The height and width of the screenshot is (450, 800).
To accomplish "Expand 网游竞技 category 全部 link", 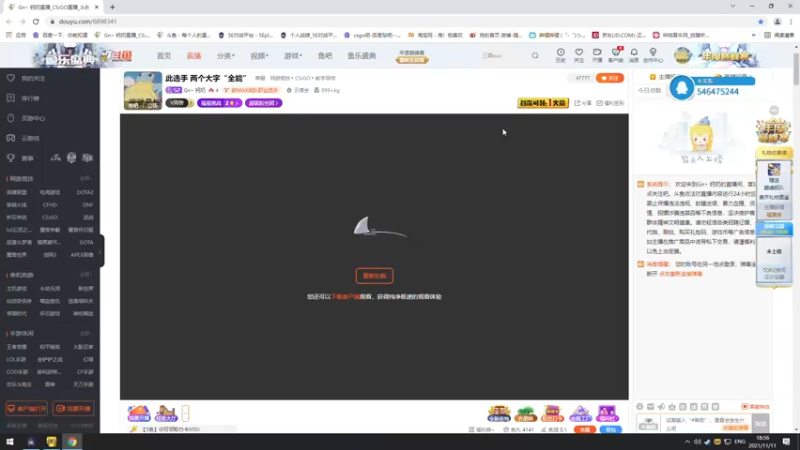I will coord(85,179).
